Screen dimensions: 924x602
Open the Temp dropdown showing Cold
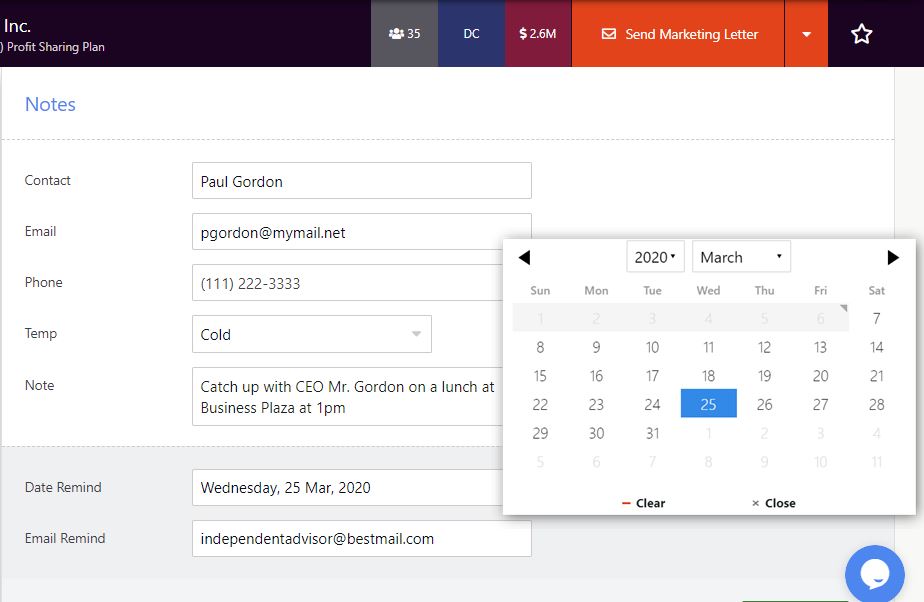pos(311,335)
